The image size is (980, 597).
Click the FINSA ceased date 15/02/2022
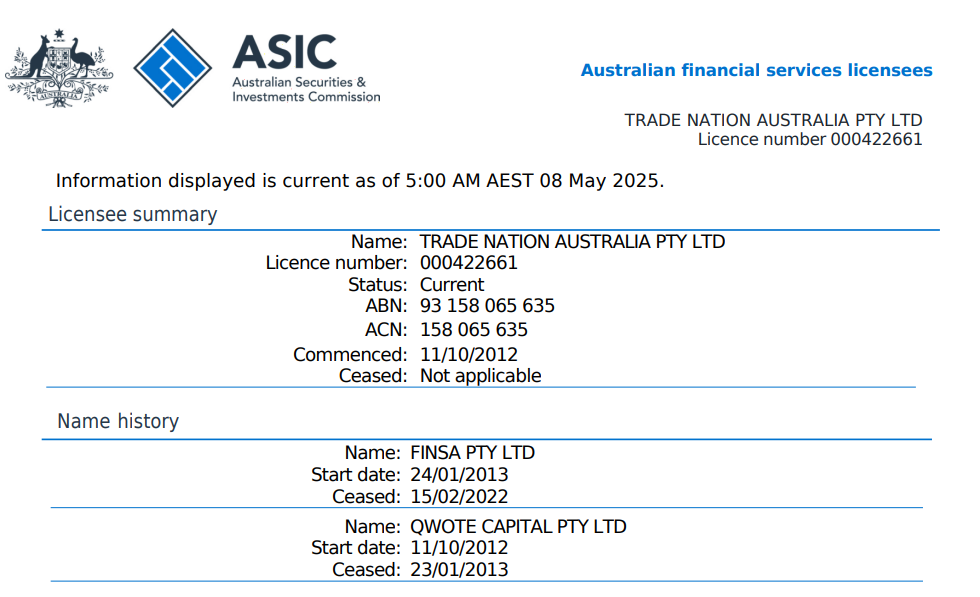[x=459, y=496]
